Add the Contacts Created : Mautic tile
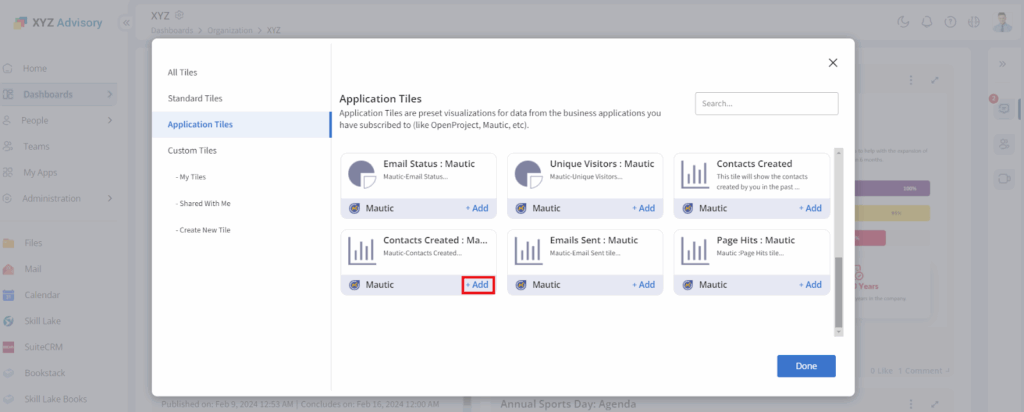1024x412 pixels. 478,285
